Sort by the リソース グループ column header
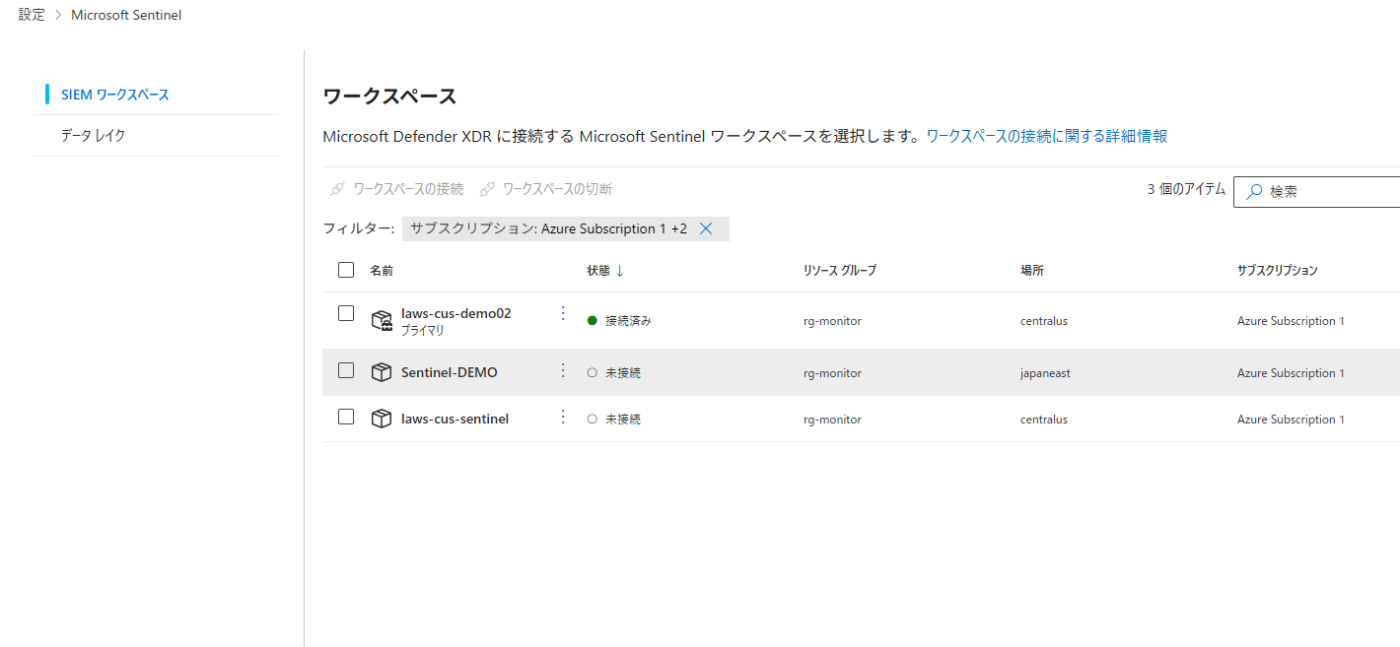Image resolution: width=1400 pixels, height=647 pixels. (839, 271)
